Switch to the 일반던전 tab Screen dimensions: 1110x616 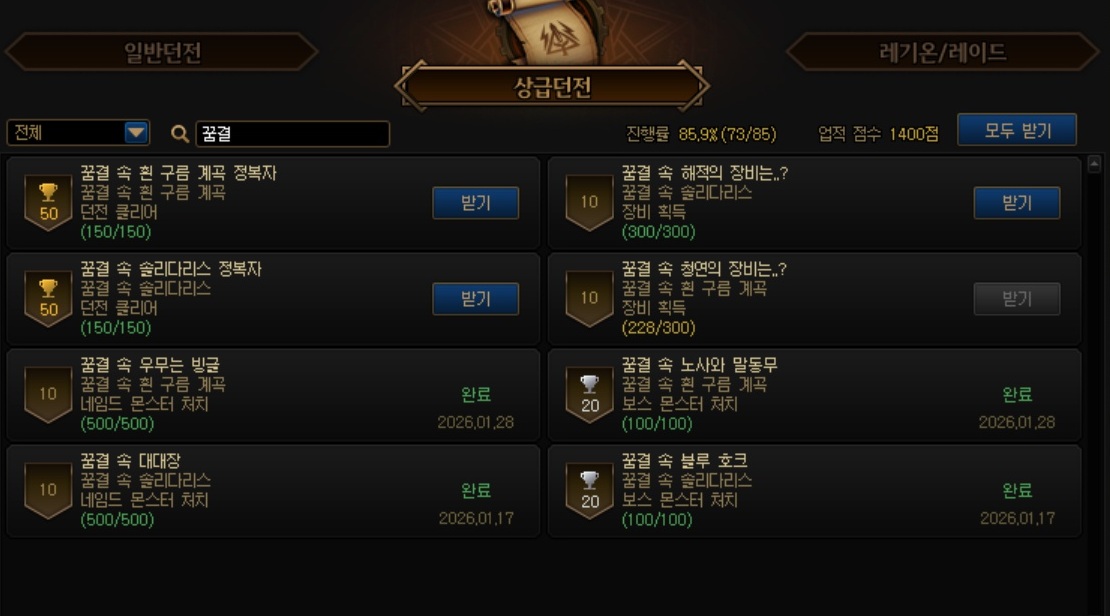pyautogui.click(x=162, y=52)
